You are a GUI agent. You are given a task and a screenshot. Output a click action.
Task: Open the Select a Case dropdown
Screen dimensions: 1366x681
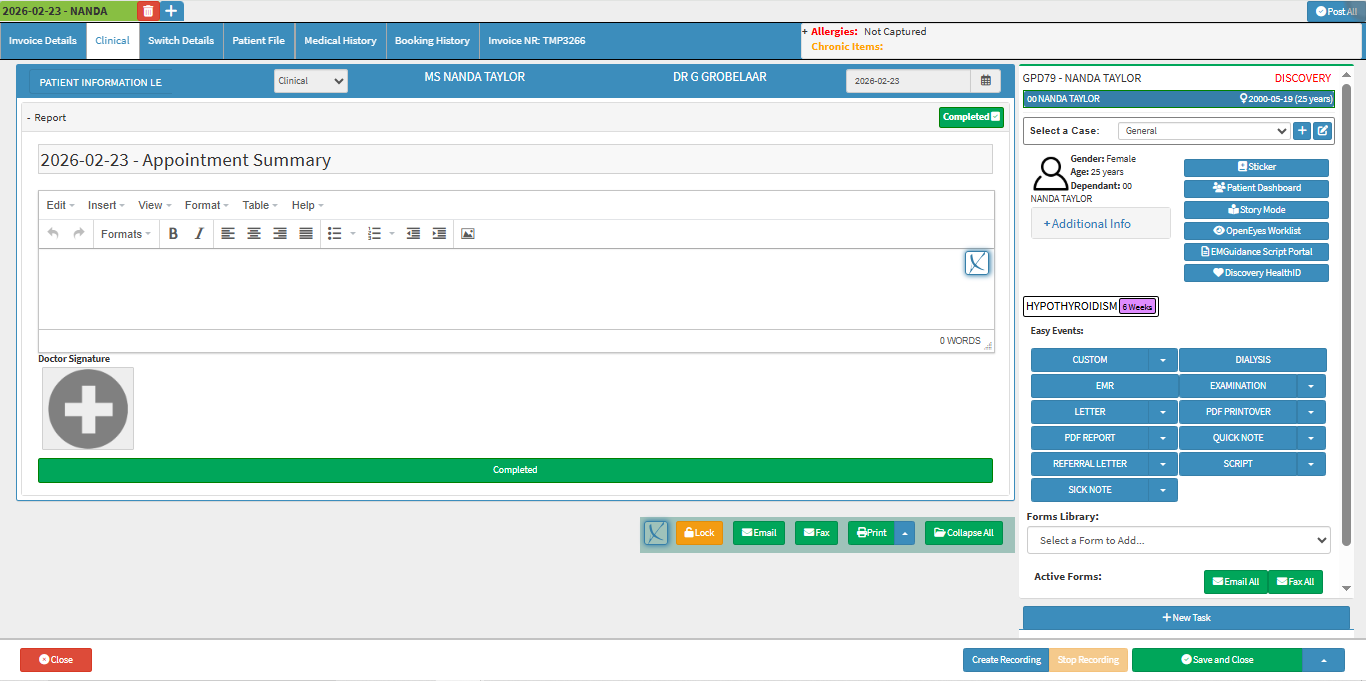point(1204,130)
